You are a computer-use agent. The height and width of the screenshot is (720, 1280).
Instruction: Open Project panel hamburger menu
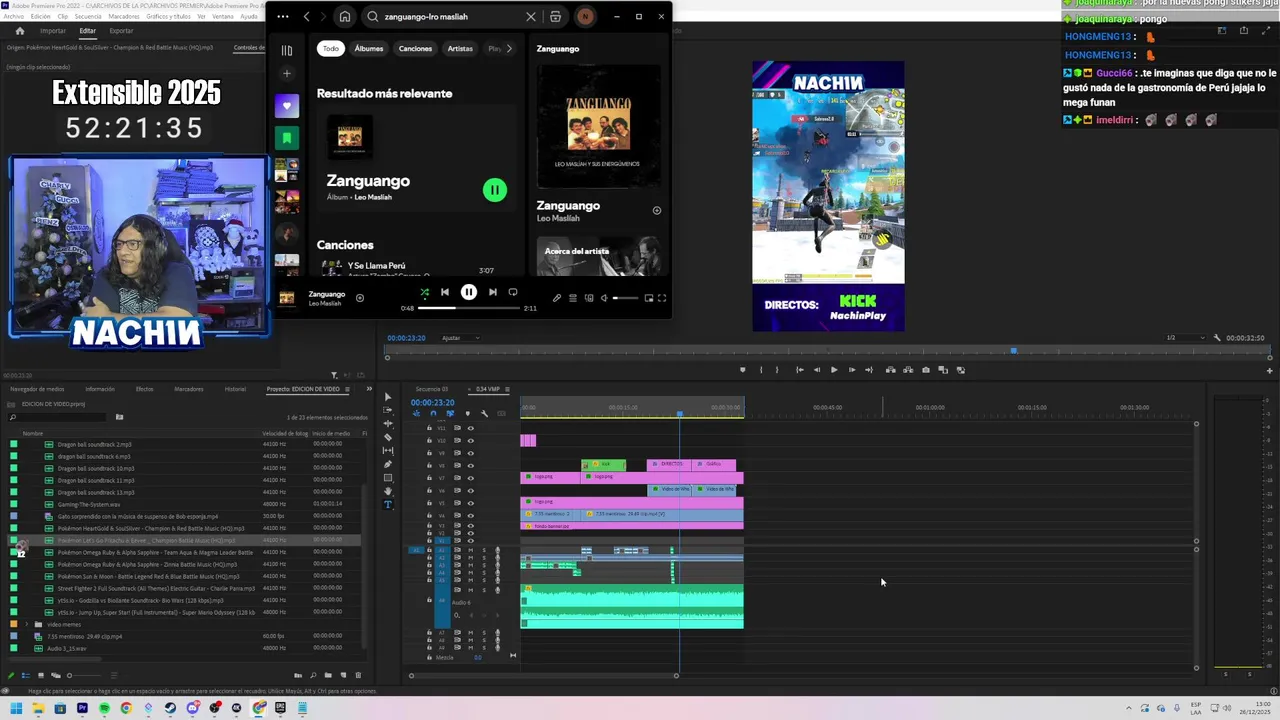pyautogui.click(x=347, y=389)
